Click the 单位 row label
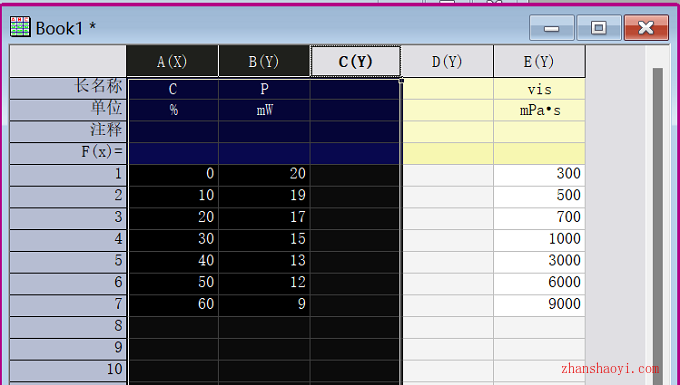The height and width of the screenshot is (385, 680). (x=68, y=110)
